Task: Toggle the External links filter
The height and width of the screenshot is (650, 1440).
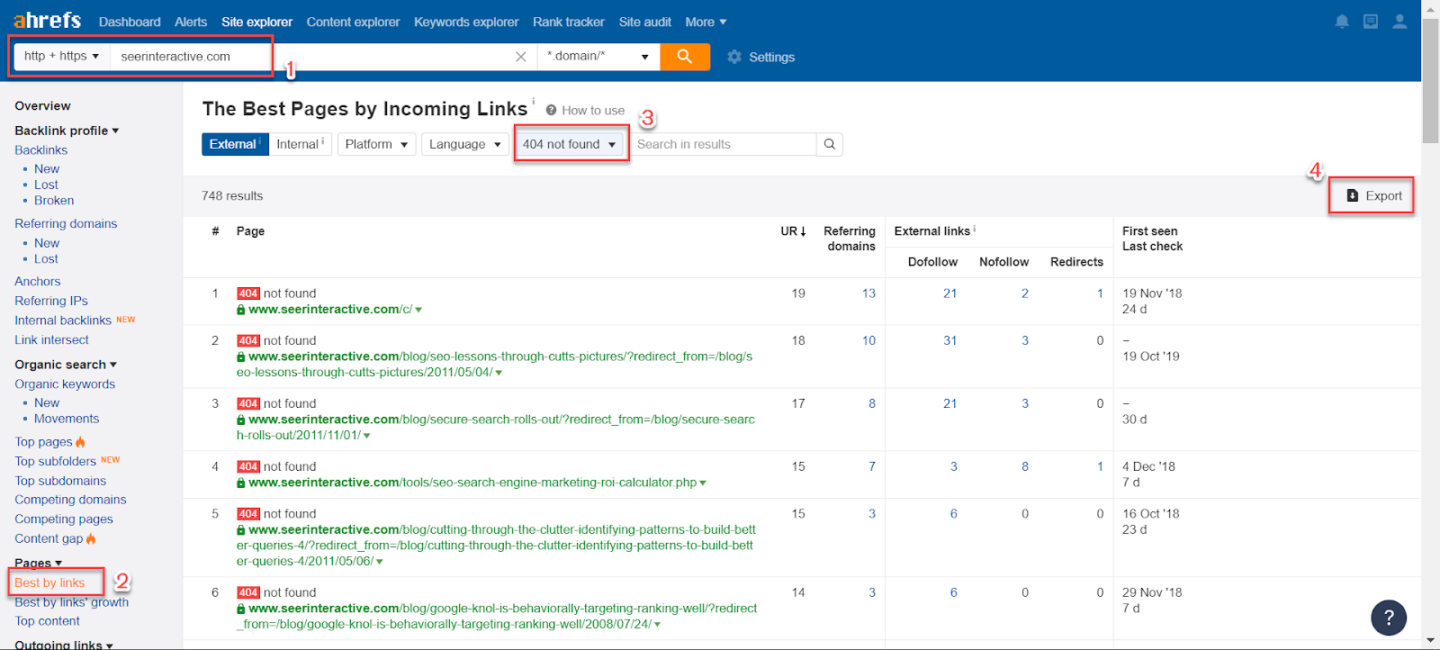Action: click(233, 144)
